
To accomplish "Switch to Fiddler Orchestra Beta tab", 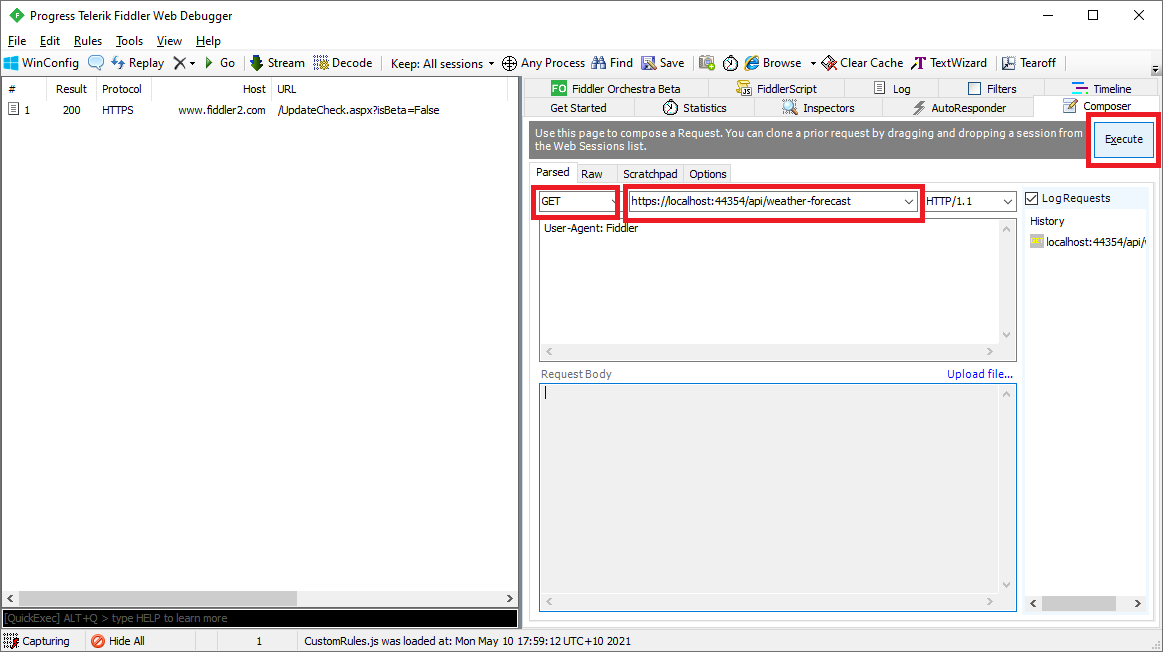I will click(616, 88).
